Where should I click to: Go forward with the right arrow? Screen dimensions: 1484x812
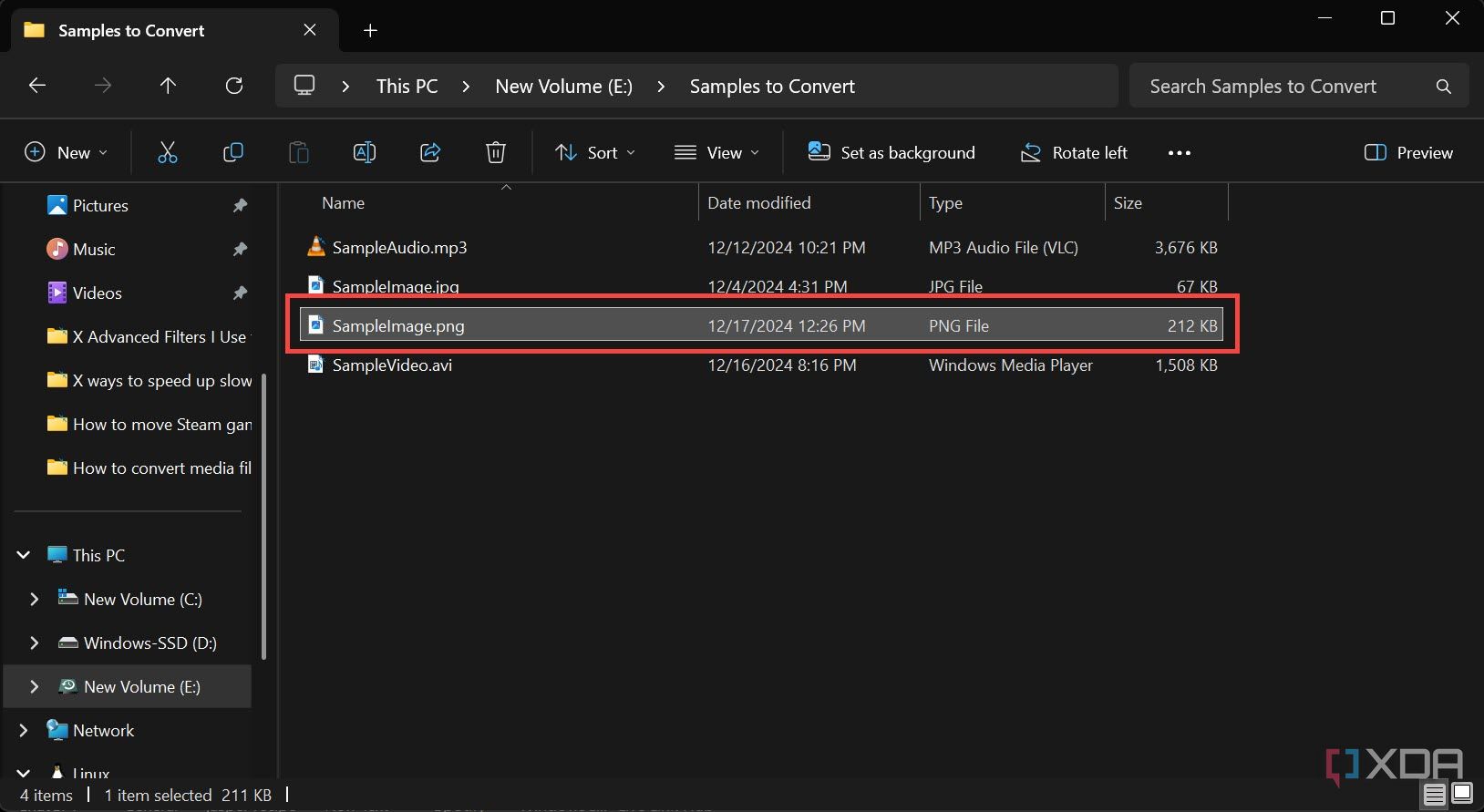[103, 86]
